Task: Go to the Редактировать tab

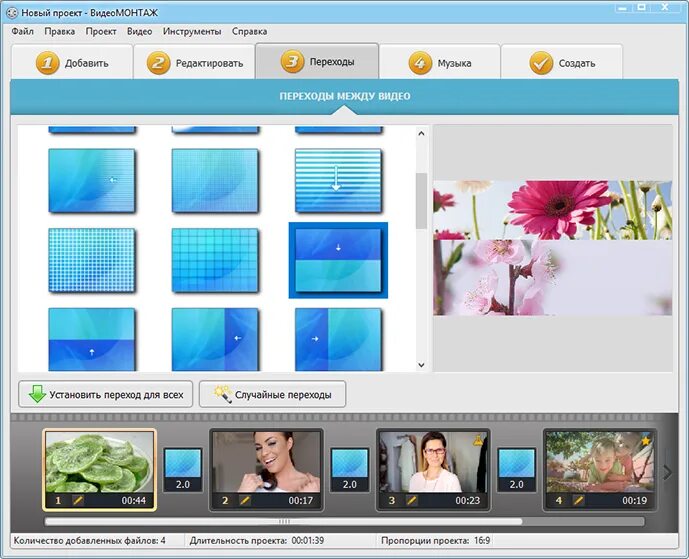Action: point(194,62)
